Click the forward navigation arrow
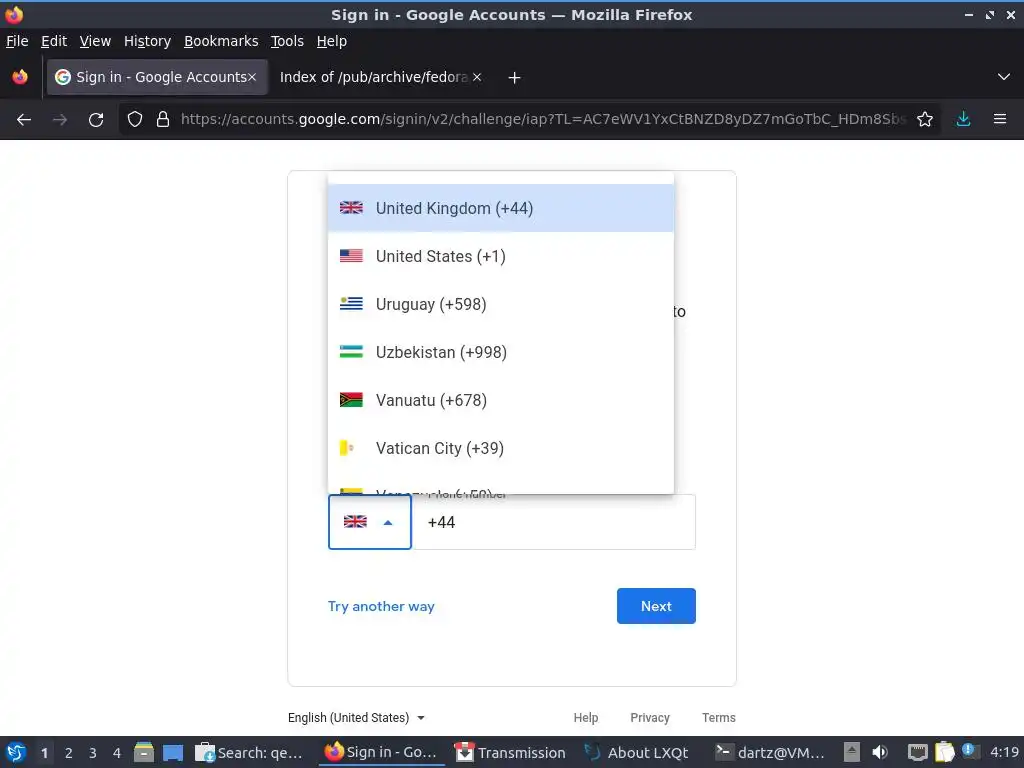Screen dimensions: 1024x768 point(59,120)
